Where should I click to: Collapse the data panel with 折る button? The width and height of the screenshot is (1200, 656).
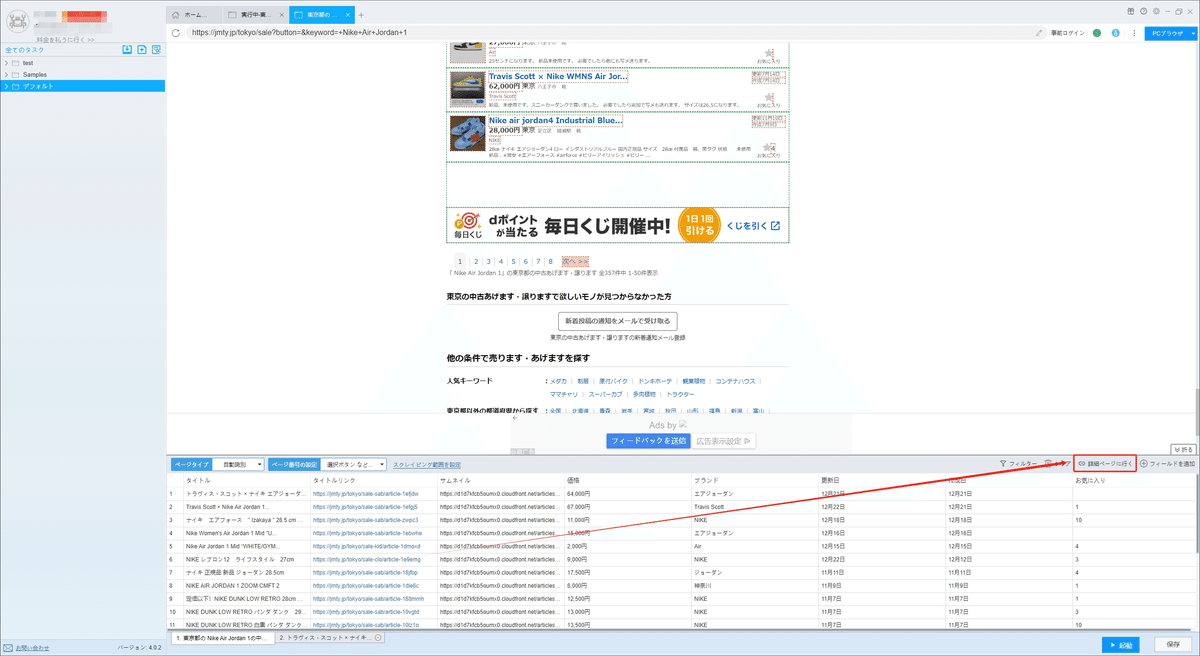(1182, 450)
